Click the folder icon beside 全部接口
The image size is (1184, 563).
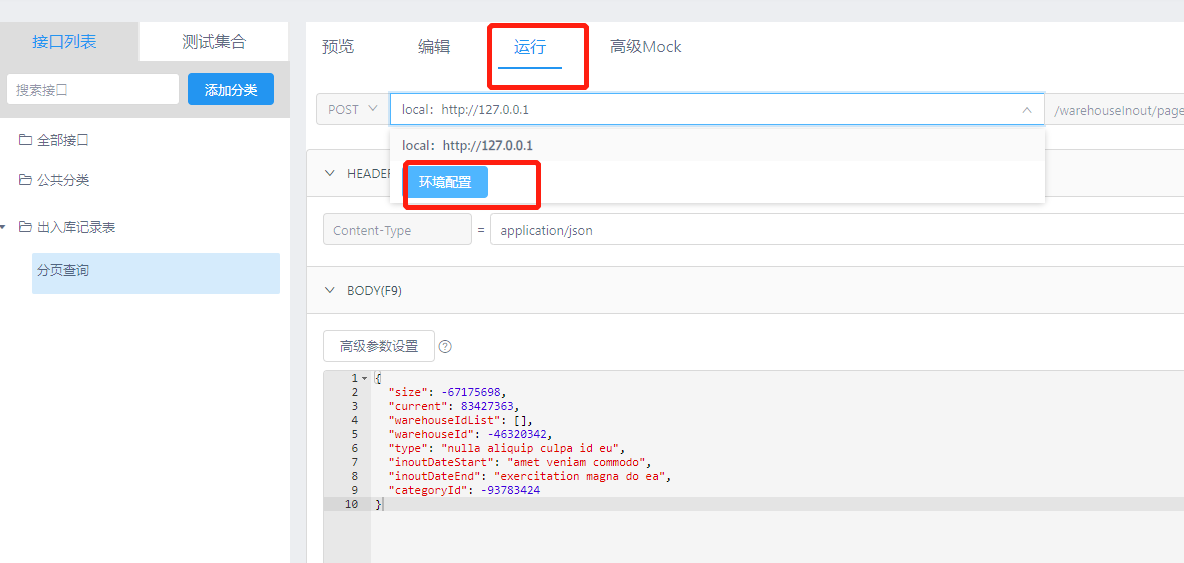25,140
